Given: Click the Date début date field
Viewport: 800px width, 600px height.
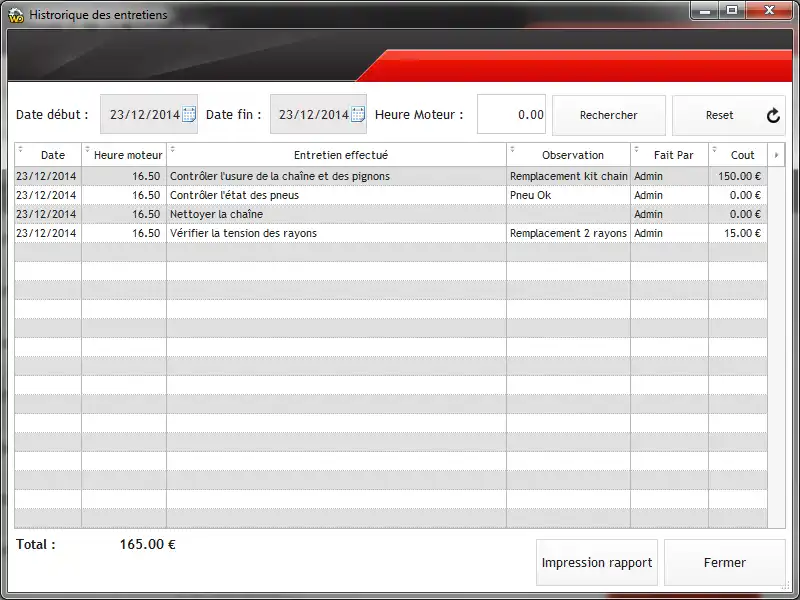Looking at the screenshot, I should pyautogui.click(x=148, y=114).
